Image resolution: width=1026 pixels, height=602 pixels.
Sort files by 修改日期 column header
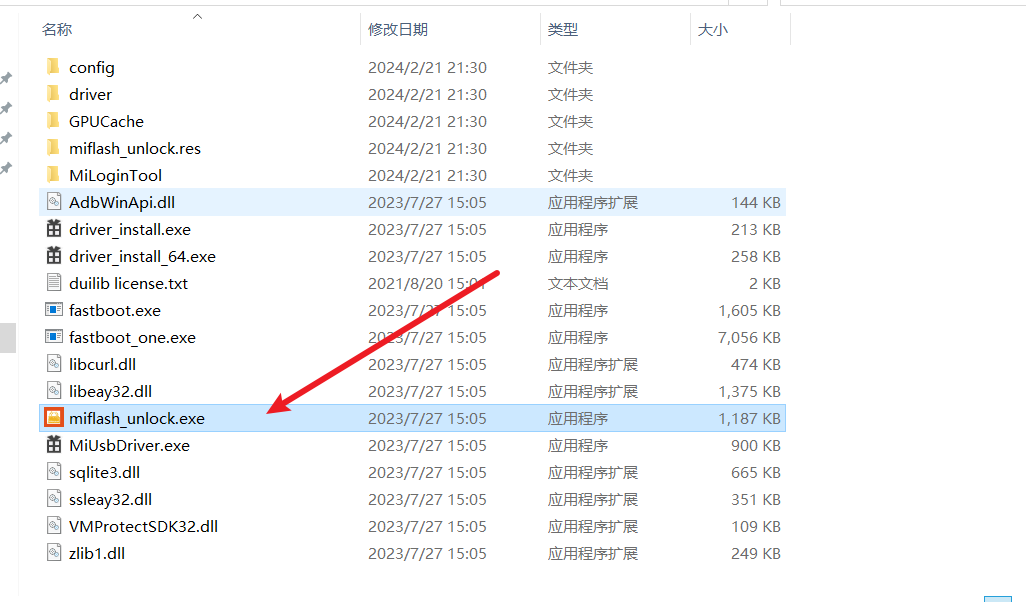398,29
